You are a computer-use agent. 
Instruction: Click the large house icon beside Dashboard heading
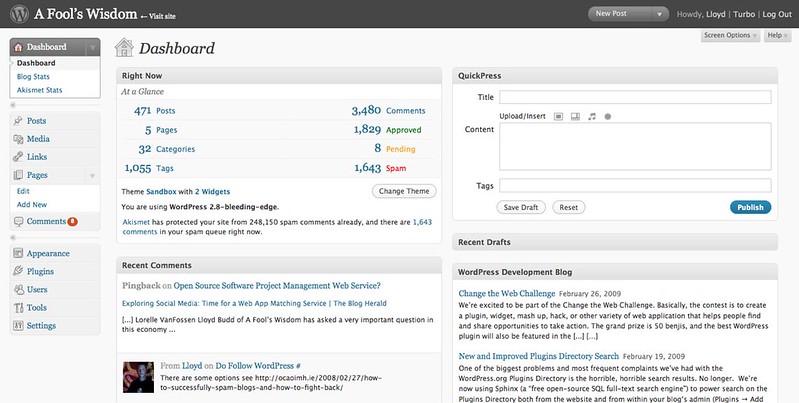pyautogui.click(x=124, y=48)
